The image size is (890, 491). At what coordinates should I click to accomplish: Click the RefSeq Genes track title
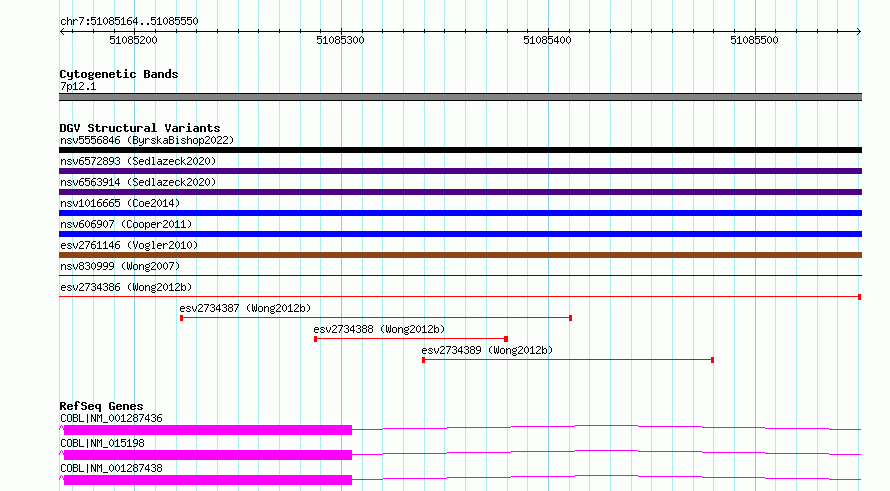tap(101, 406)
